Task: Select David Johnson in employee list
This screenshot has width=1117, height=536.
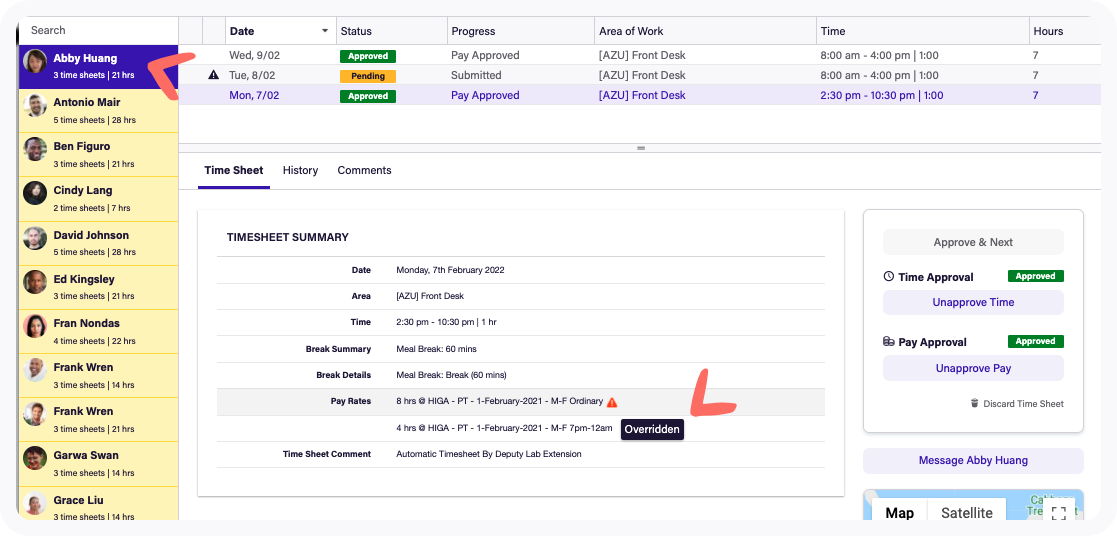Action: point(98,243)
